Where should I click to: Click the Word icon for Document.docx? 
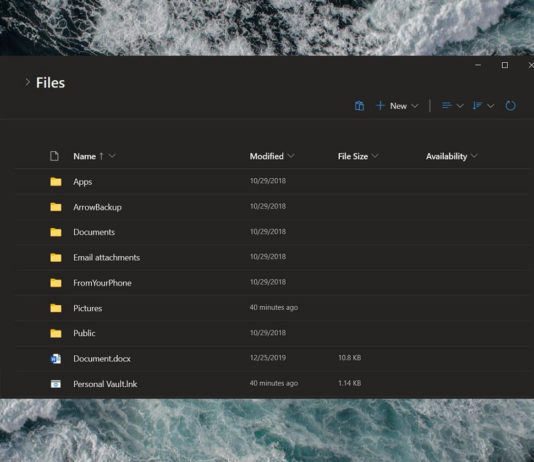[x=56, y=359]
